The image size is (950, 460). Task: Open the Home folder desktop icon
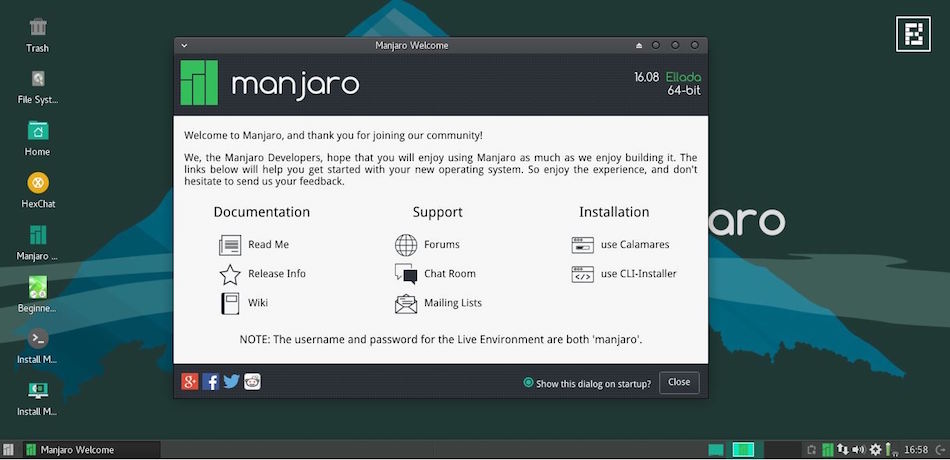38,131
